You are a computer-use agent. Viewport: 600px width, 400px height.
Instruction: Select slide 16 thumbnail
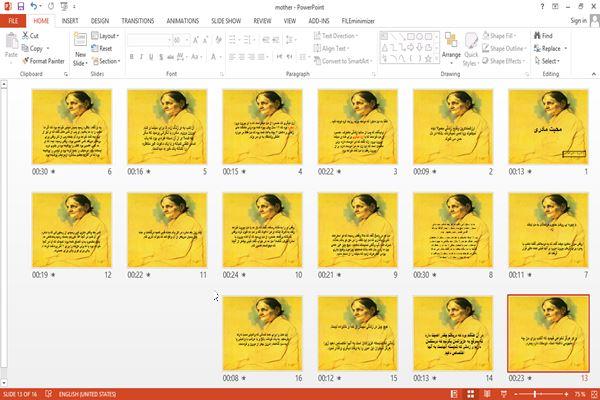(262, 333)
